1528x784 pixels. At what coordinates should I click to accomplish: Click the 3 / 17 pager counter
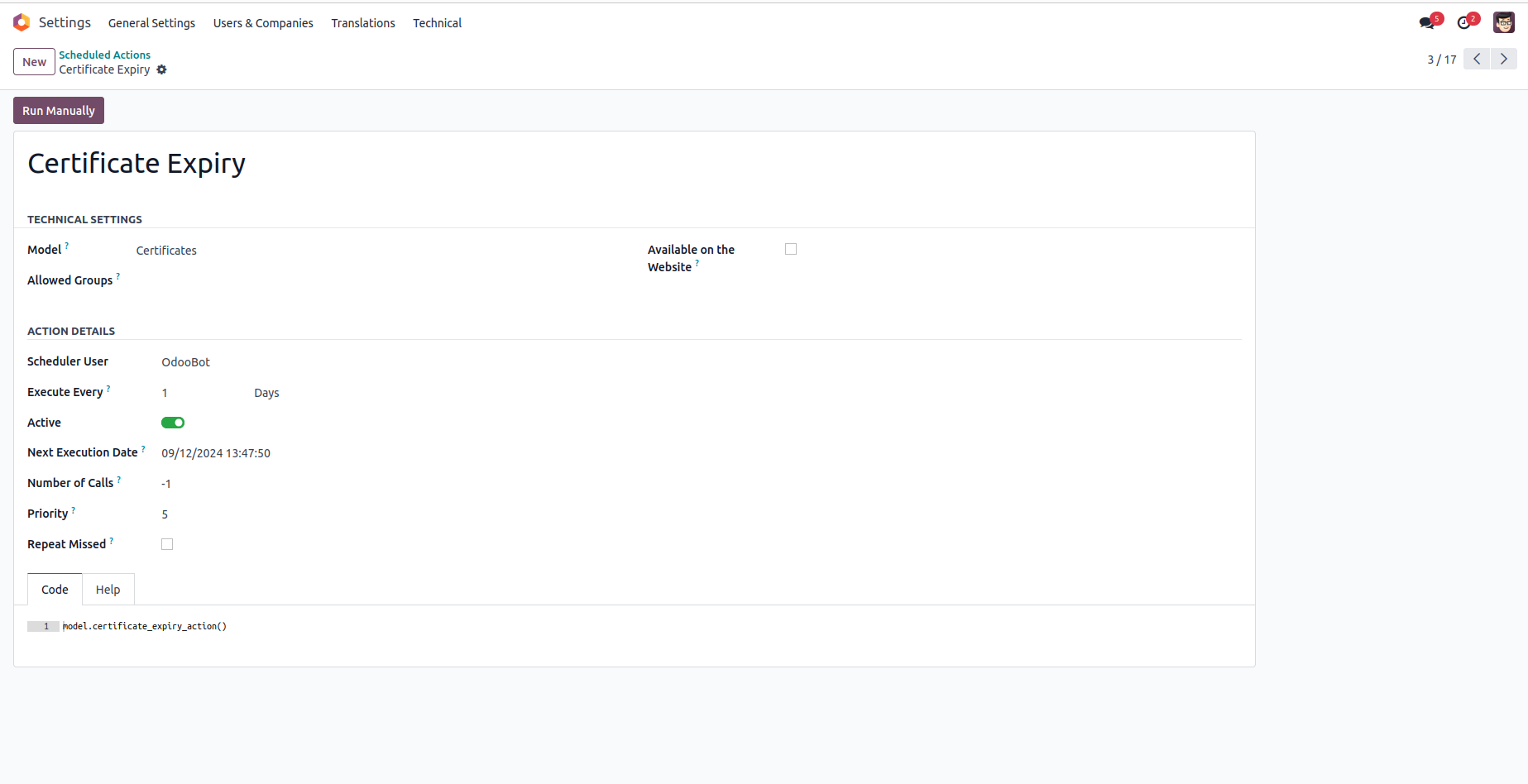click(1441, 60)
